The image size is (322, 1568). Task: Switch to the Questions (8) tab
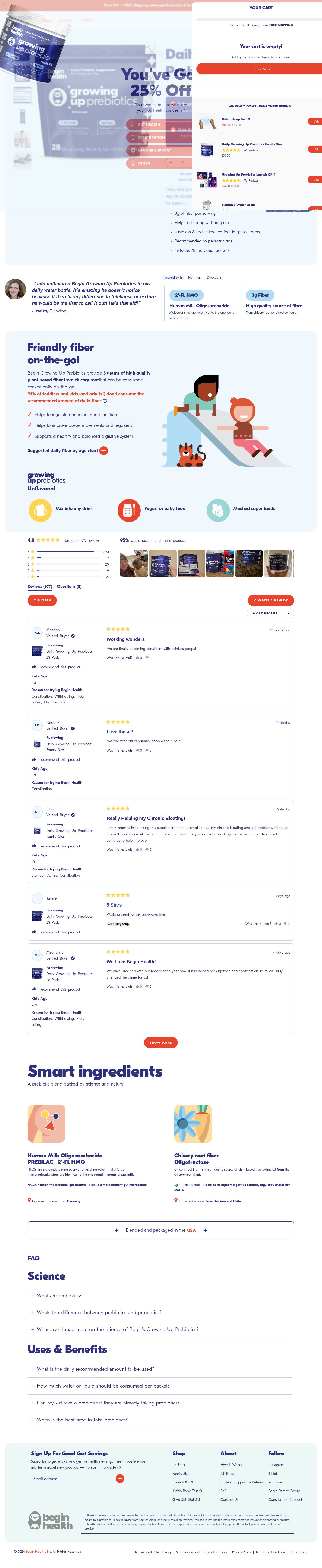[x=69, y=587]
